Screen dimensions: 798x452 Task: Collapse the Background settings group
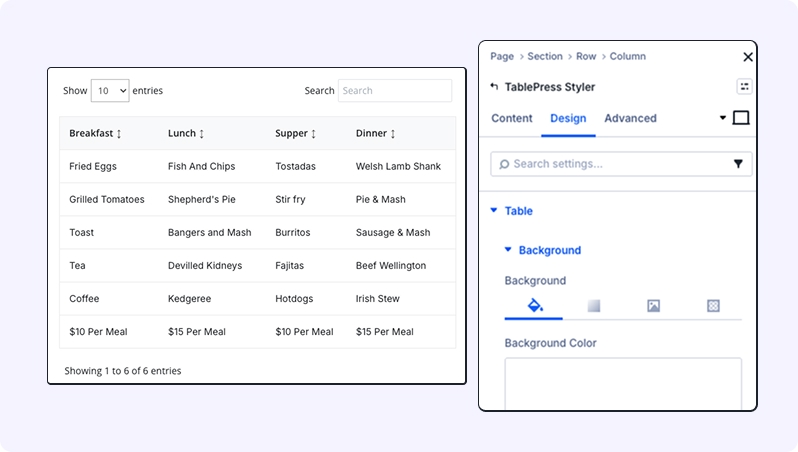[x=508, y=250]
